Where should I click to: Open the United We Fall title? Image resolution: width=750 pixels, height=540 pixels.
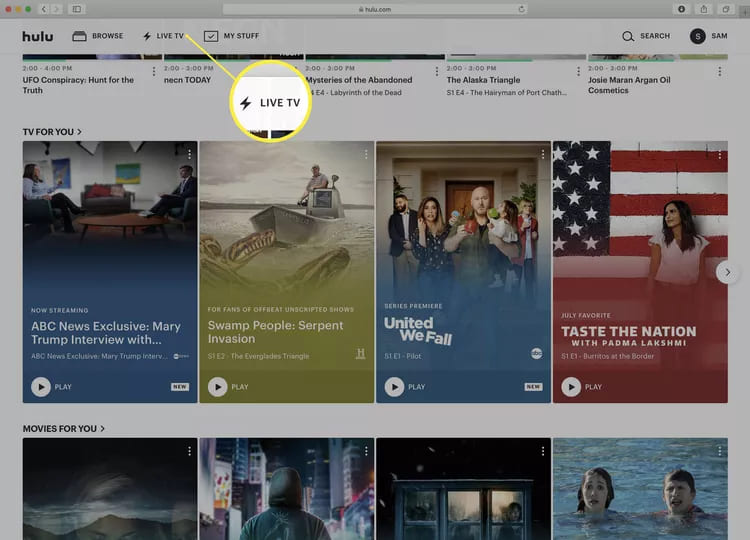pos(418,331)
